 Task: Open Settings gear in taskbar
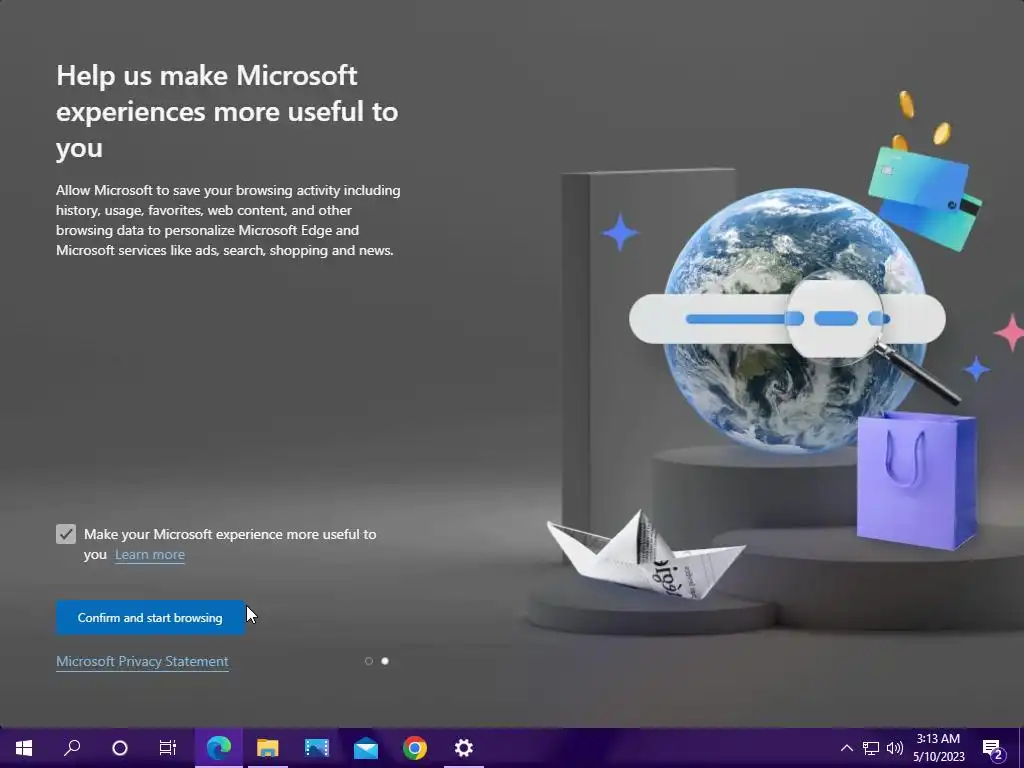464,748
